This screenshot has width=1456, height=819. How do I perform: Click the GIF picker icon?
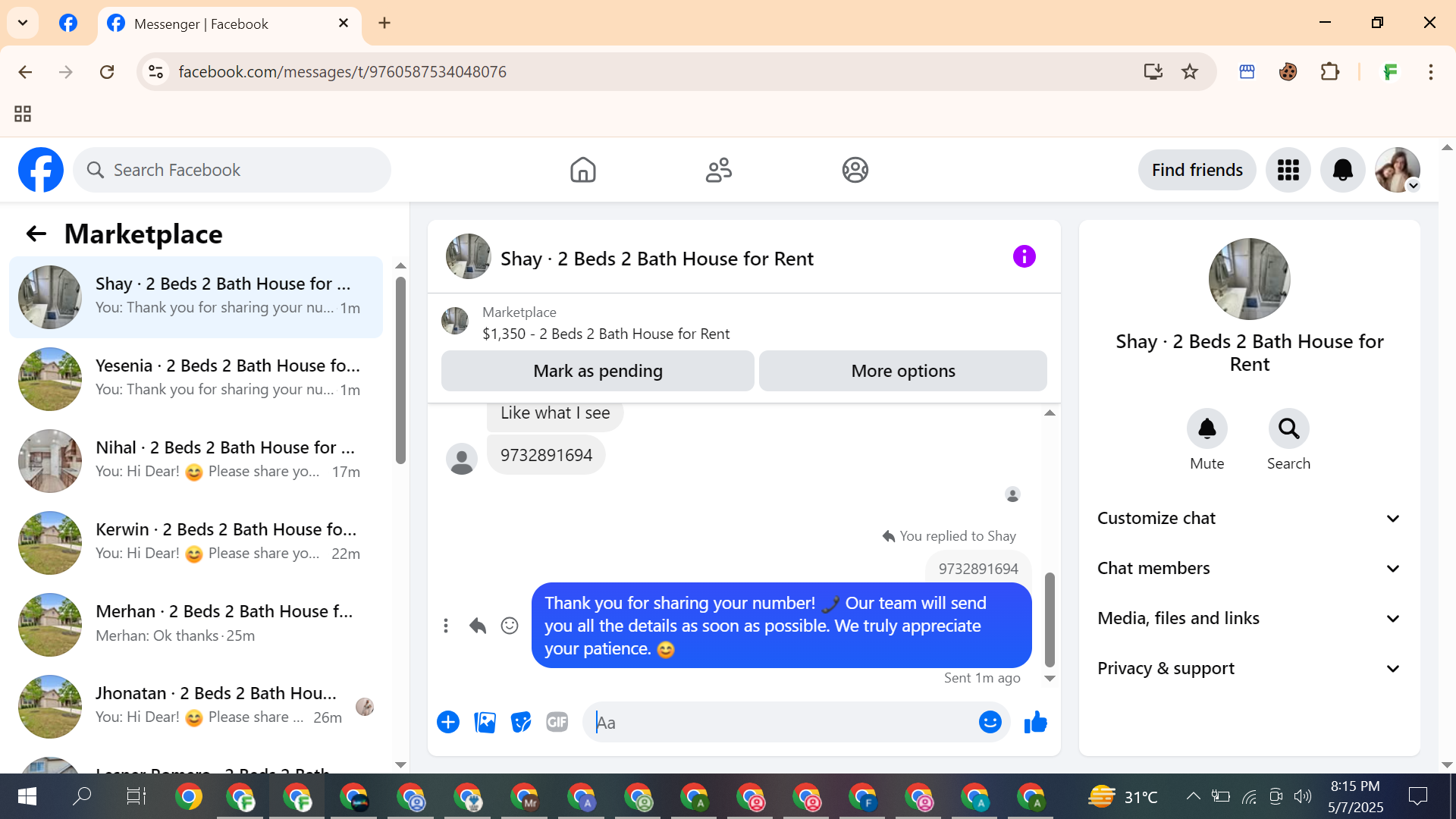[557, 723]
